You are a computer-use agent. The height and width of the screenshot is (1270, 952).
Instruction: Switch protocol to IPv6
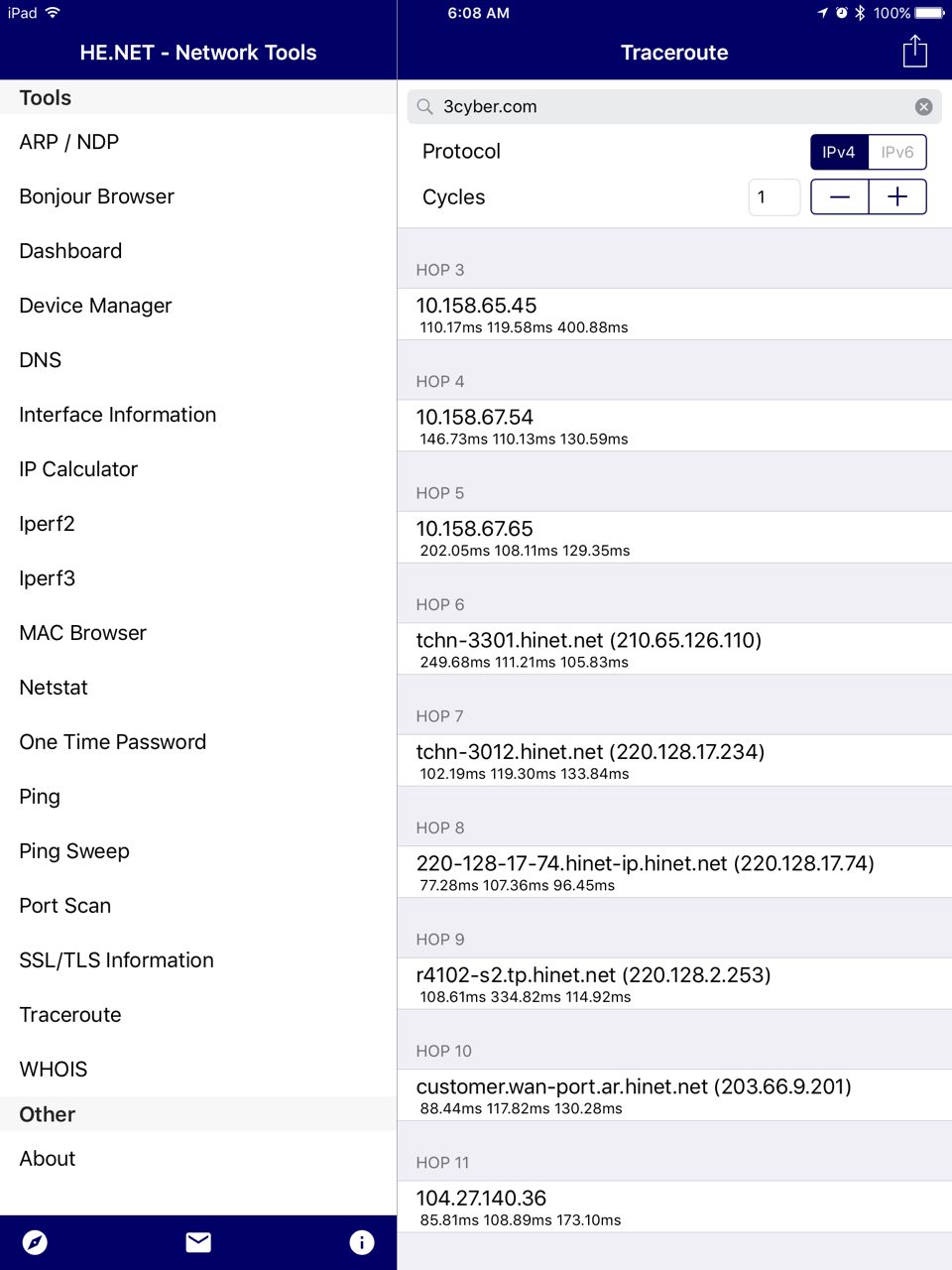coord(897,152)
